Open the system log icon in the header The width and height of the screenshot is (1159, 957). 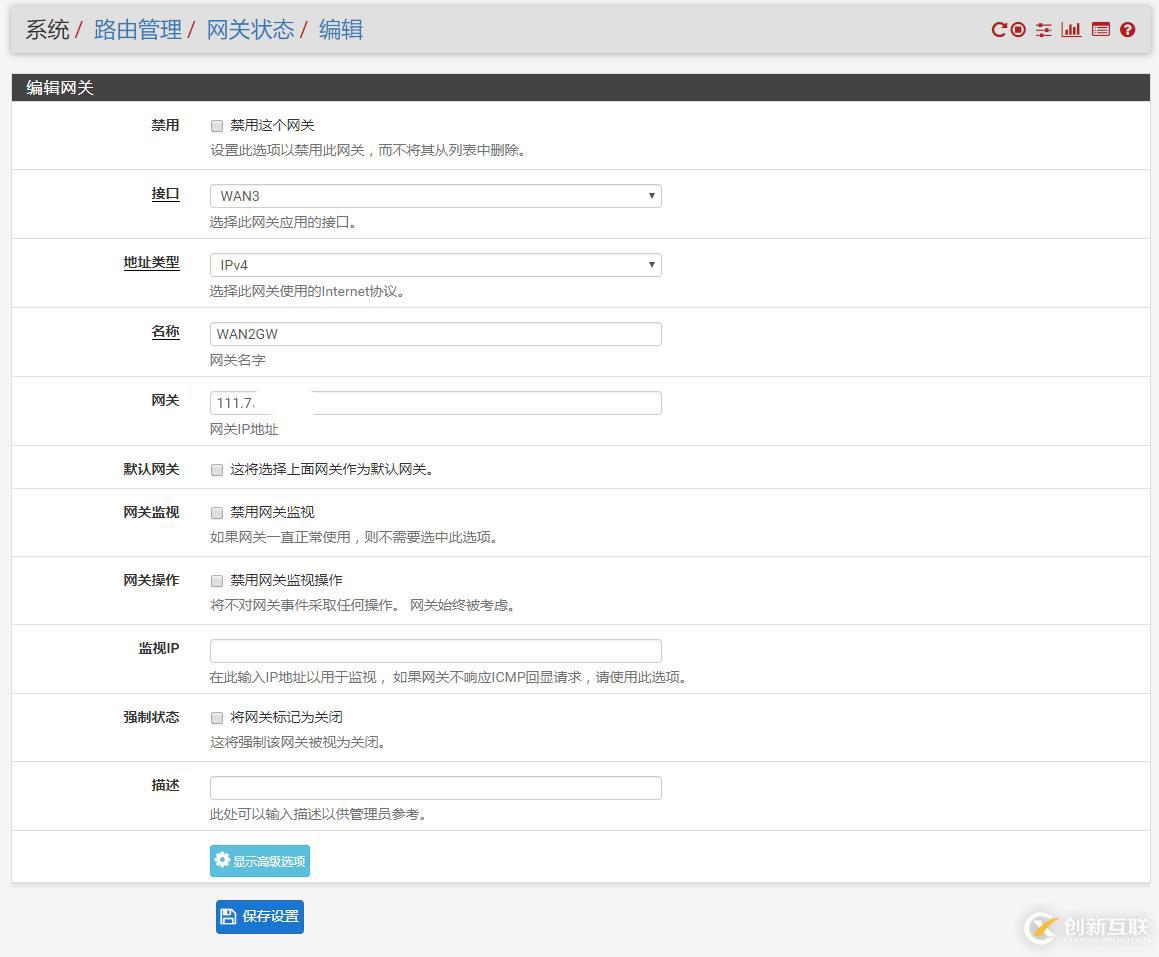1100,30
